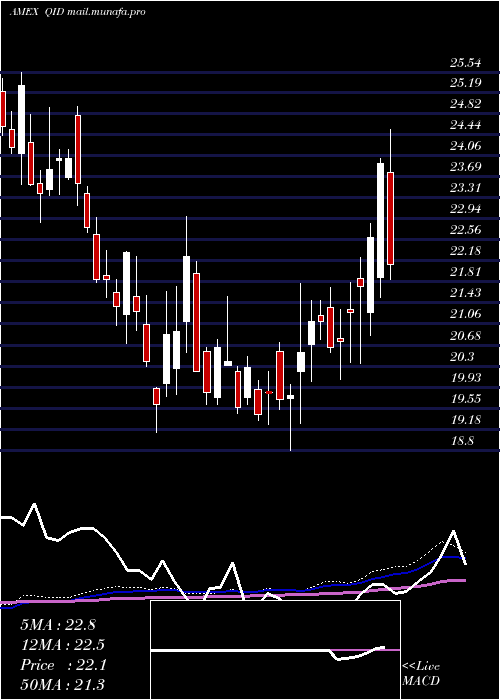Click the 23.69 price axis label

click(465, 167)
